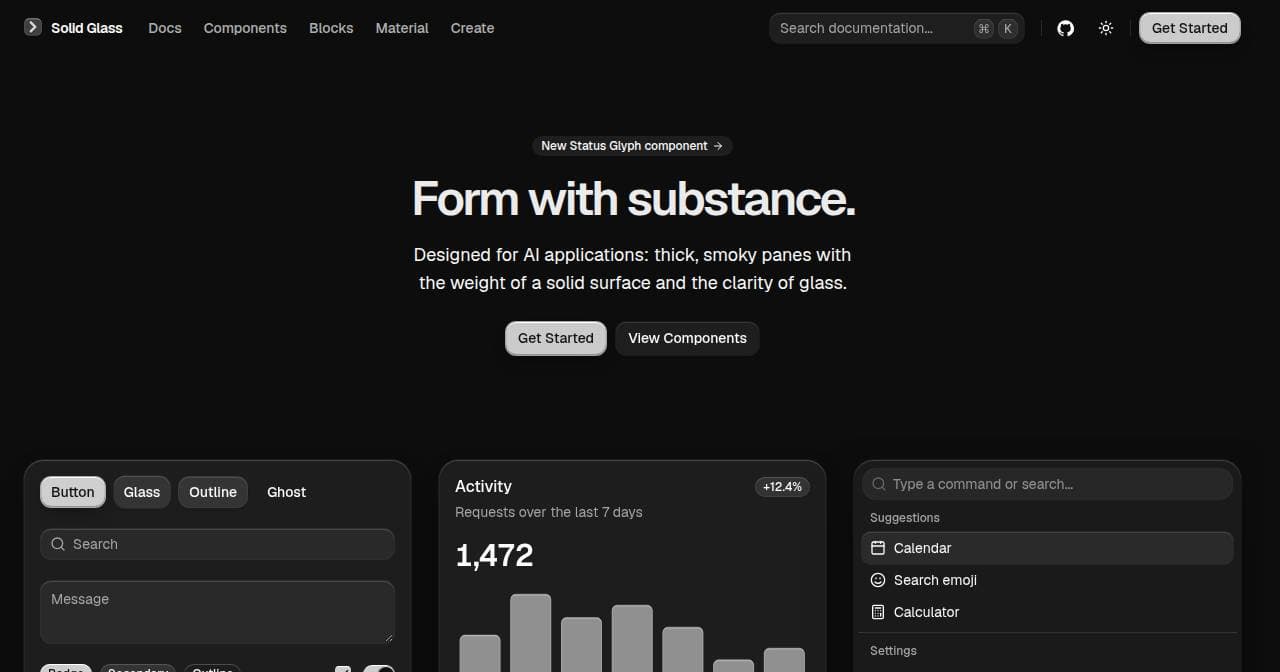The height and width of the screenshot is (672, 1280).
Task: Click the smiley icon beside Search emoji
Action: (878, 580)
